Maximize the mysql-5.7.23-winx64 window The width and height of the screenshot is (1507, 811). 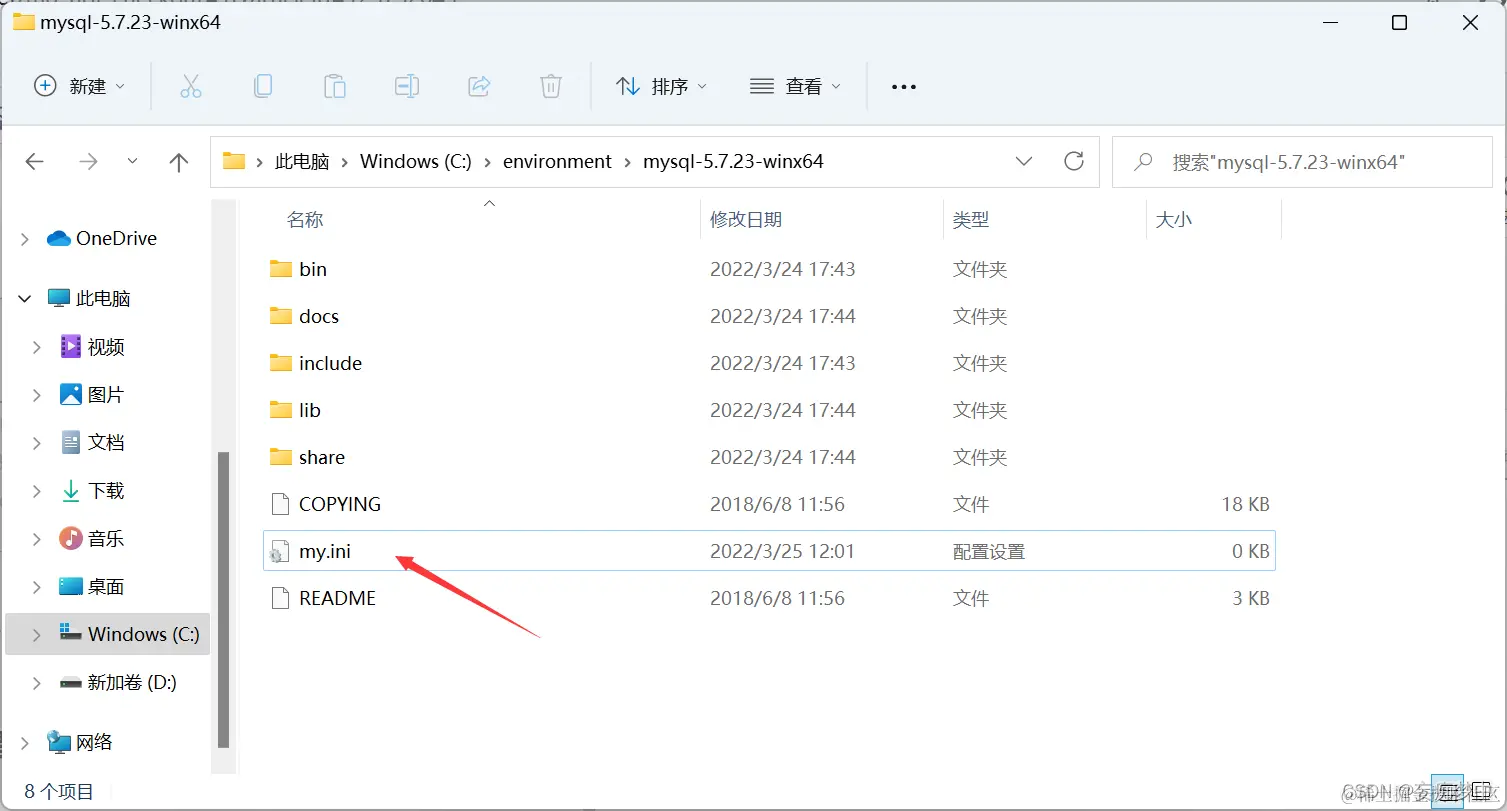(1400, 22)
